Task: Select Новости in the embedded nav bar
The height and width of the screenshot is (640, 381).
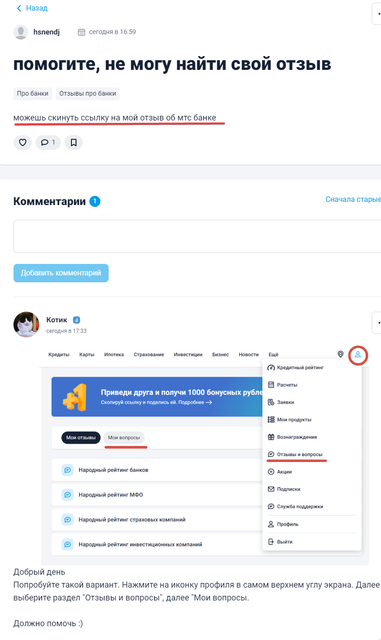Action: tap(249, 355)
